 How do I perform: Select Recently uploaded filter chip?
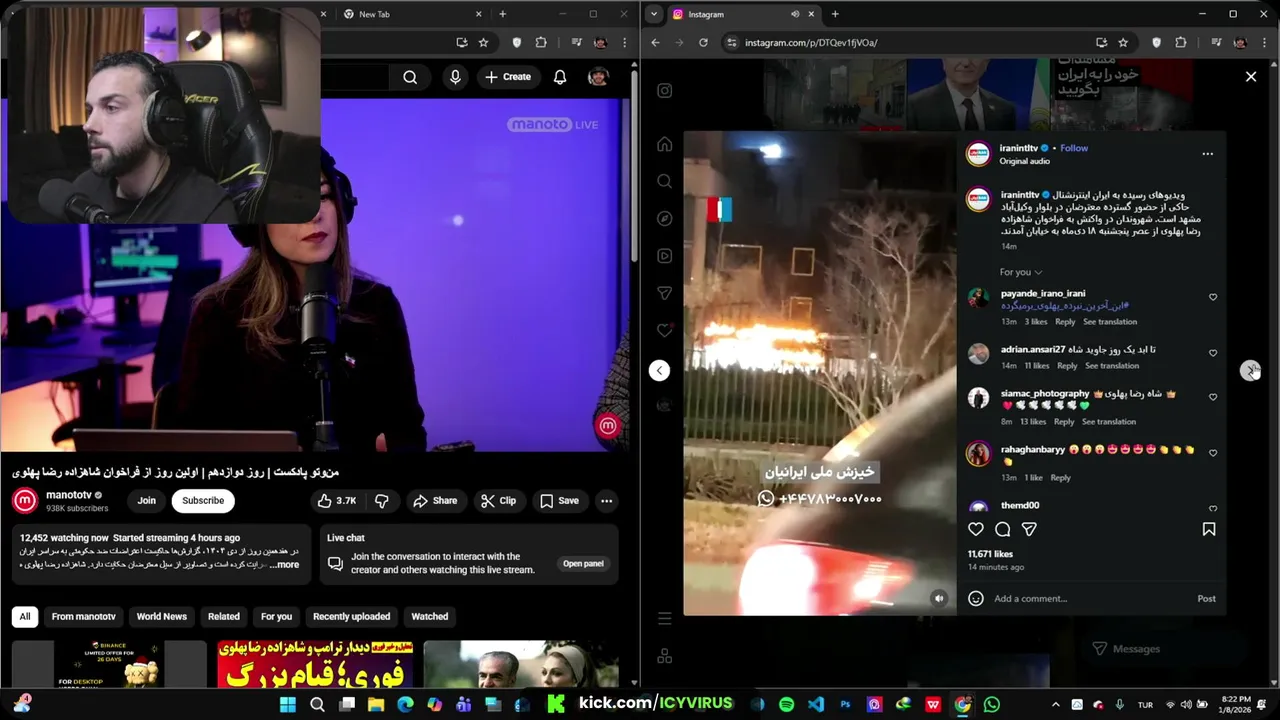pyautogui.click(x=351, y=616)
